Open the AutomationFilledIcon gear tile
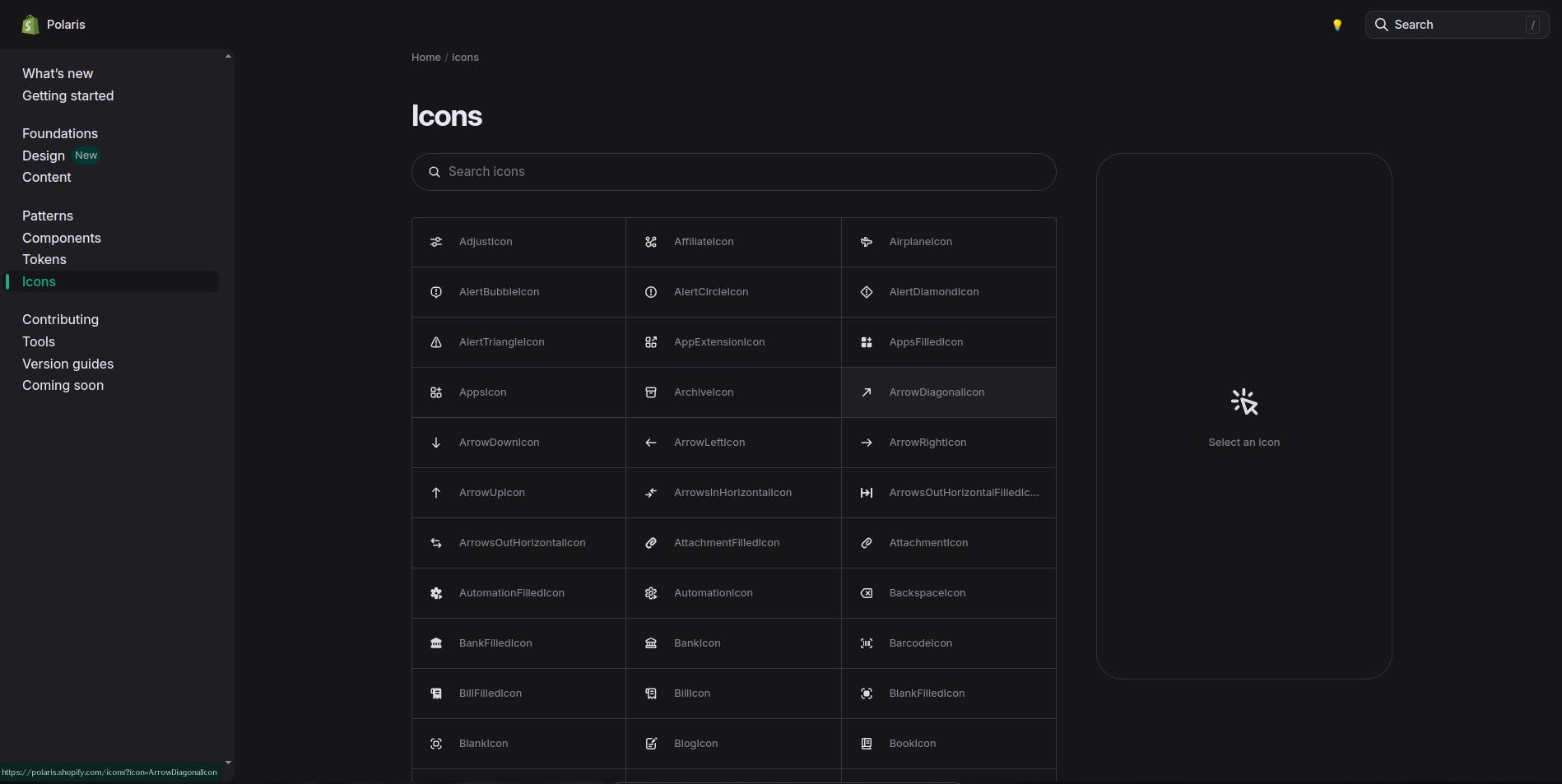The width and height of the screenshot is (1562, 784). [x=518, y=593]
